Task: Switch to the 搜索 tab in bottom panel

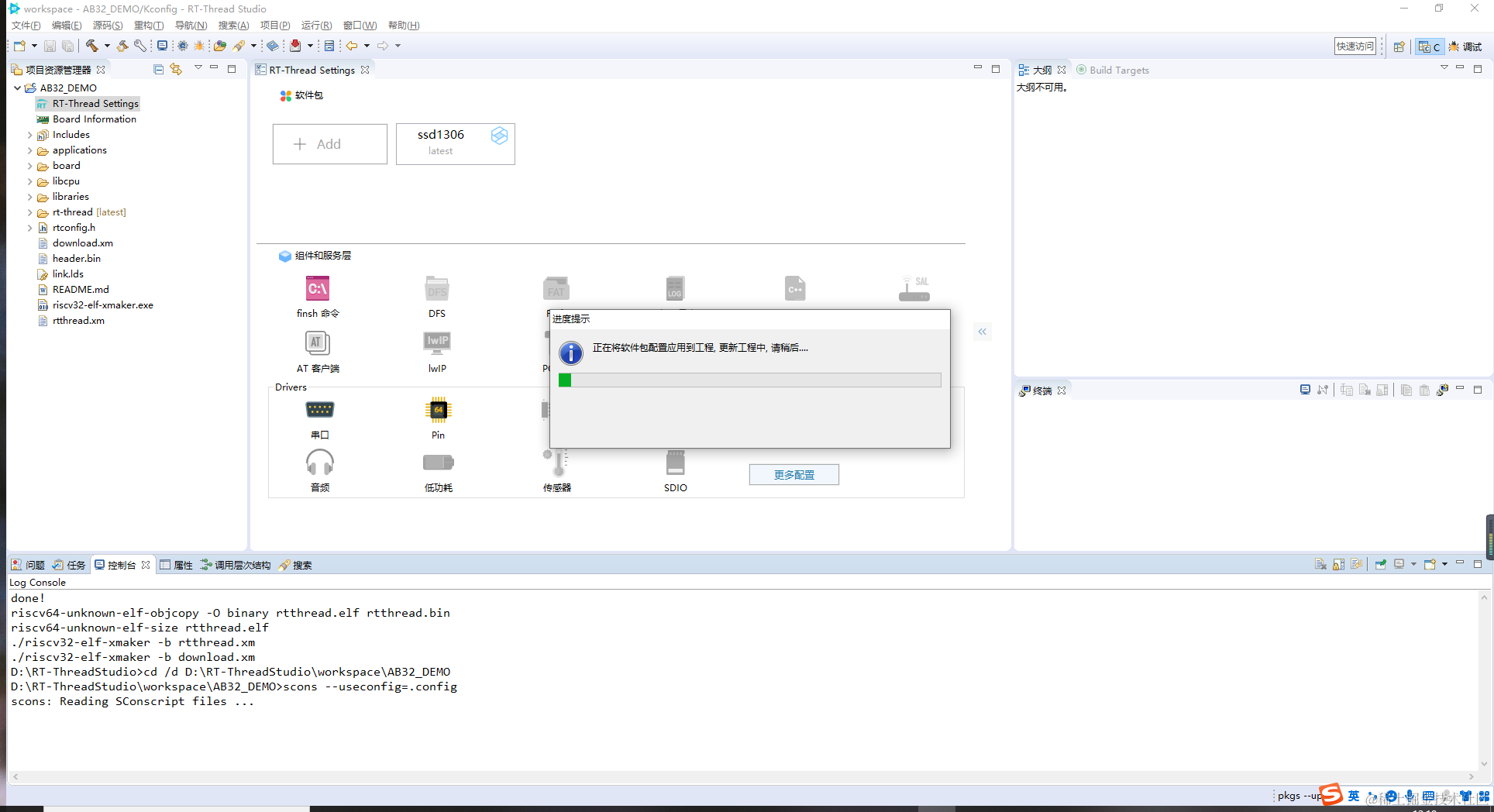Action: pos(295,565)
